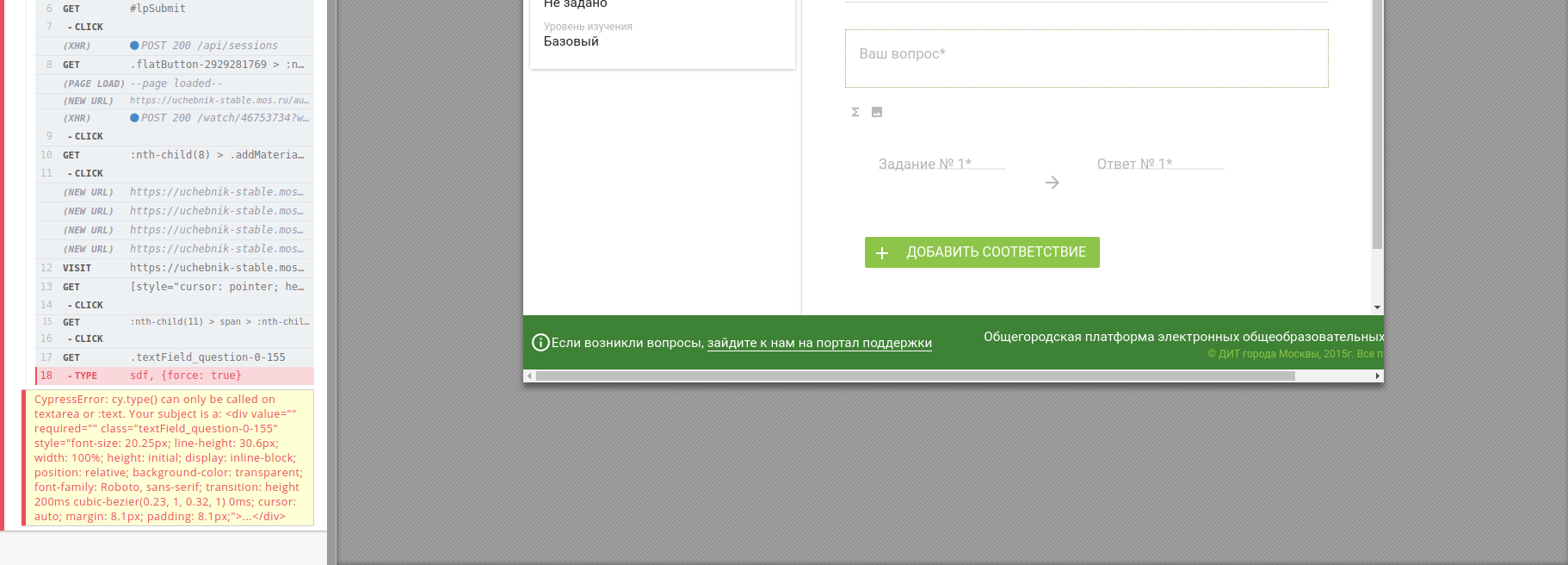Screen dimensions: 1568x565
Task: Click the Ответ № 1 input field
Action: click(x=1160, y=164)
